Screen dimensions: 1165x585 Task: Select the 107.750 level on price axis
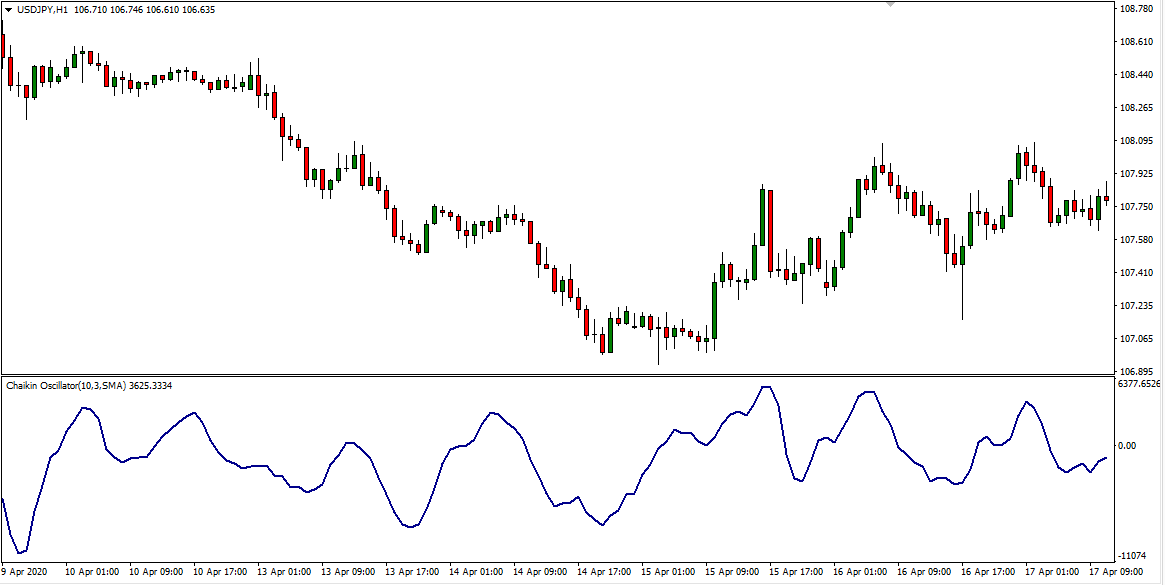pyautogui.click(x=1138, y=207)
